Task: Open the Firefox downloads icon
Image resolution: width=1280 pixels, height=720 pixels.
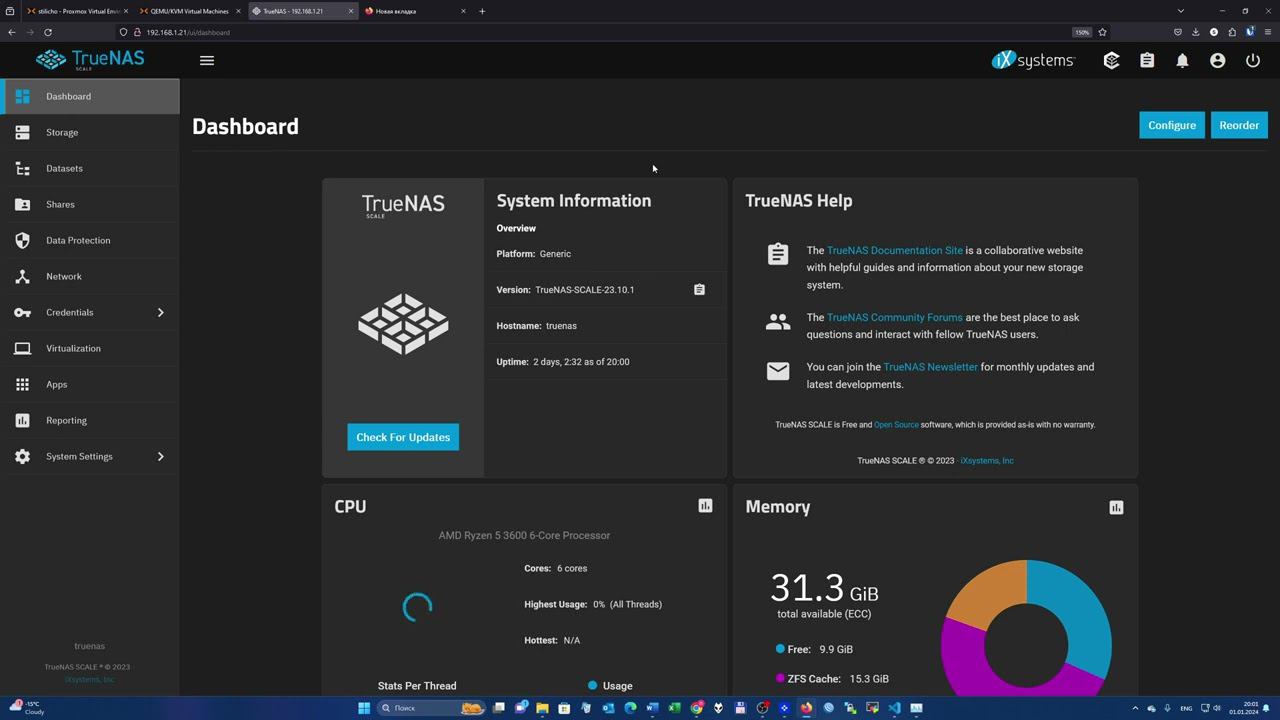Action: point(1196,32)
